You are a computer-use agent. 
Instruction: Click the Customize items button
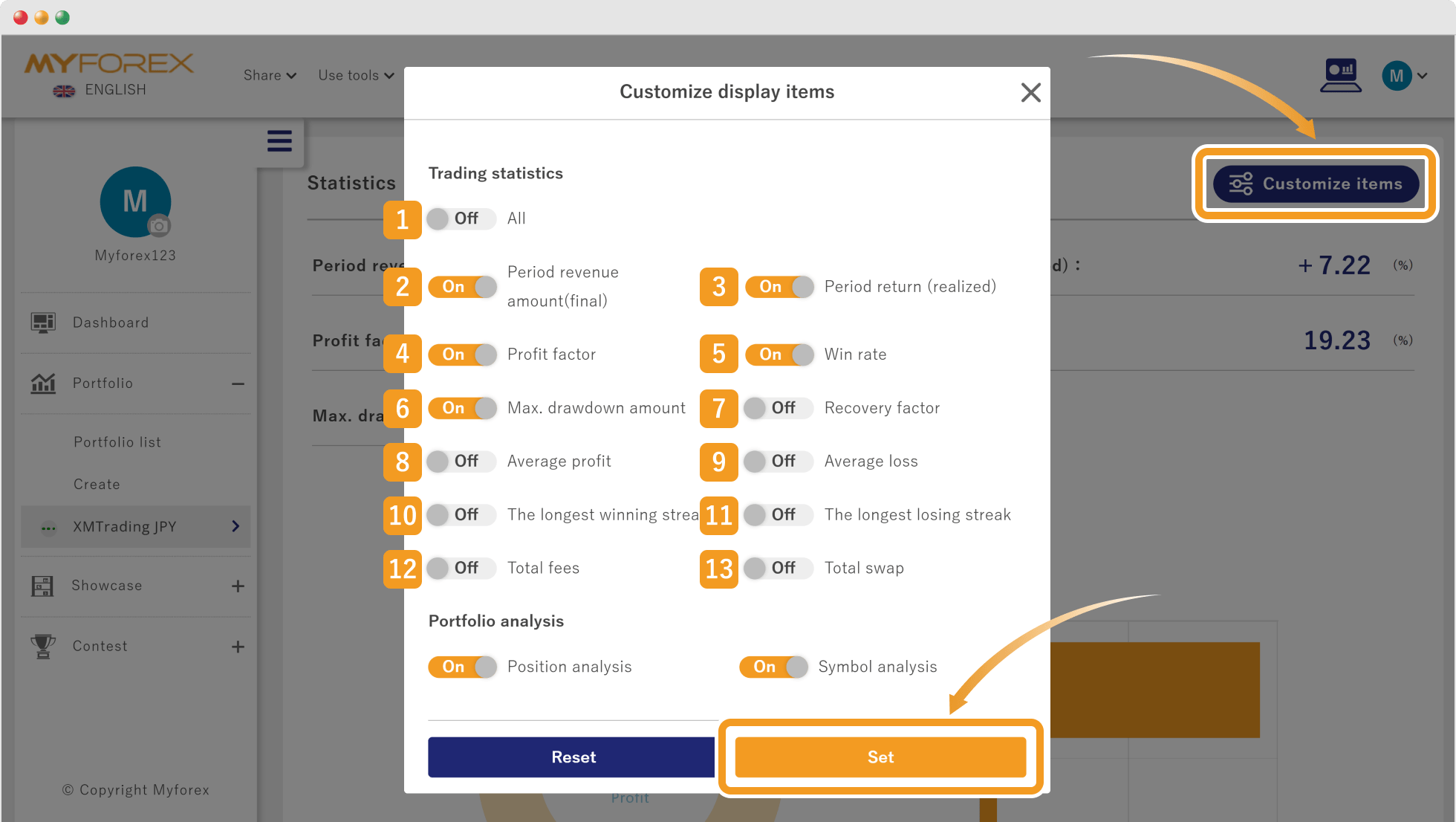(1316, 184)
